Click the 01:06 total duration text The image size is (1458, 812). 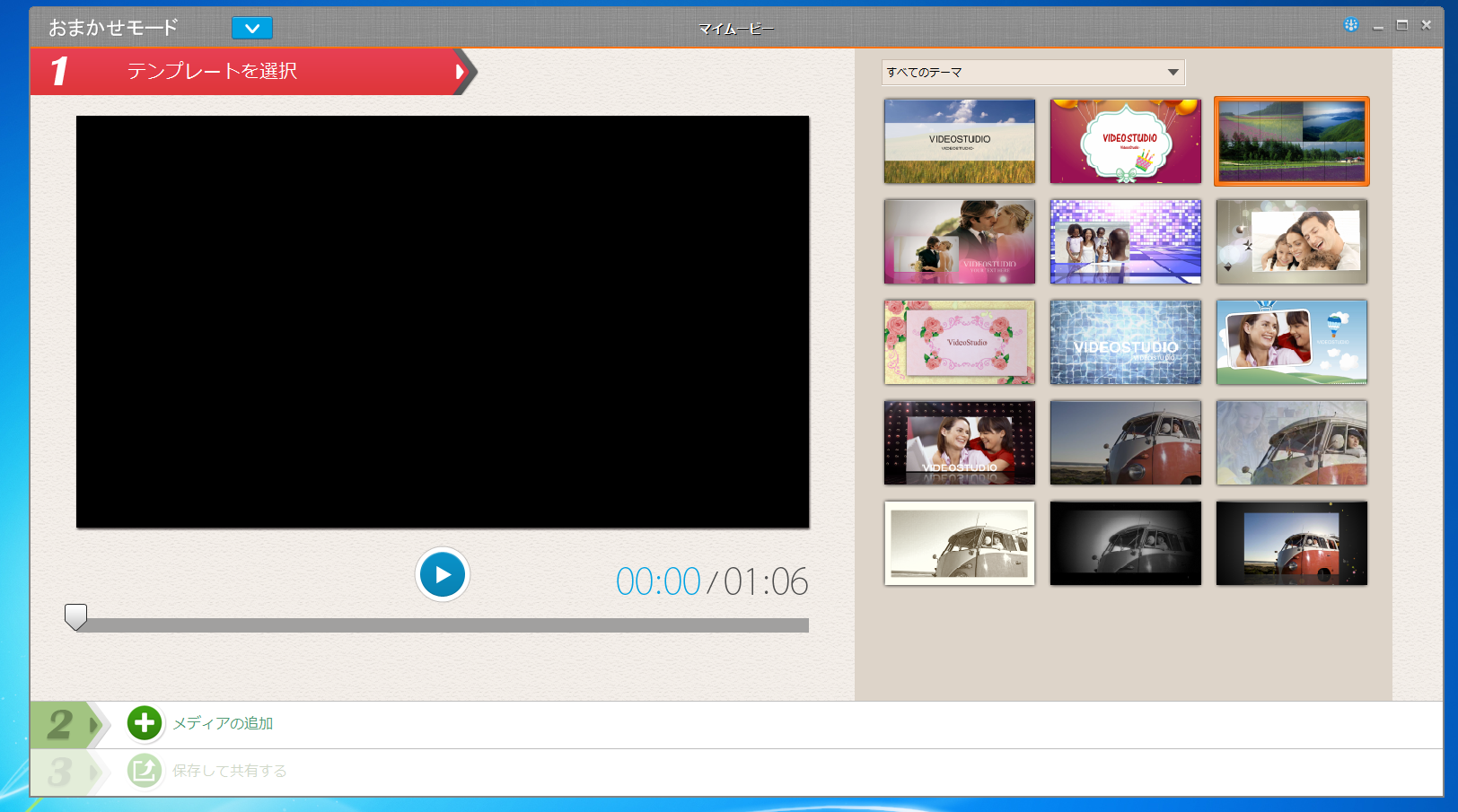[x=766, y=581]
